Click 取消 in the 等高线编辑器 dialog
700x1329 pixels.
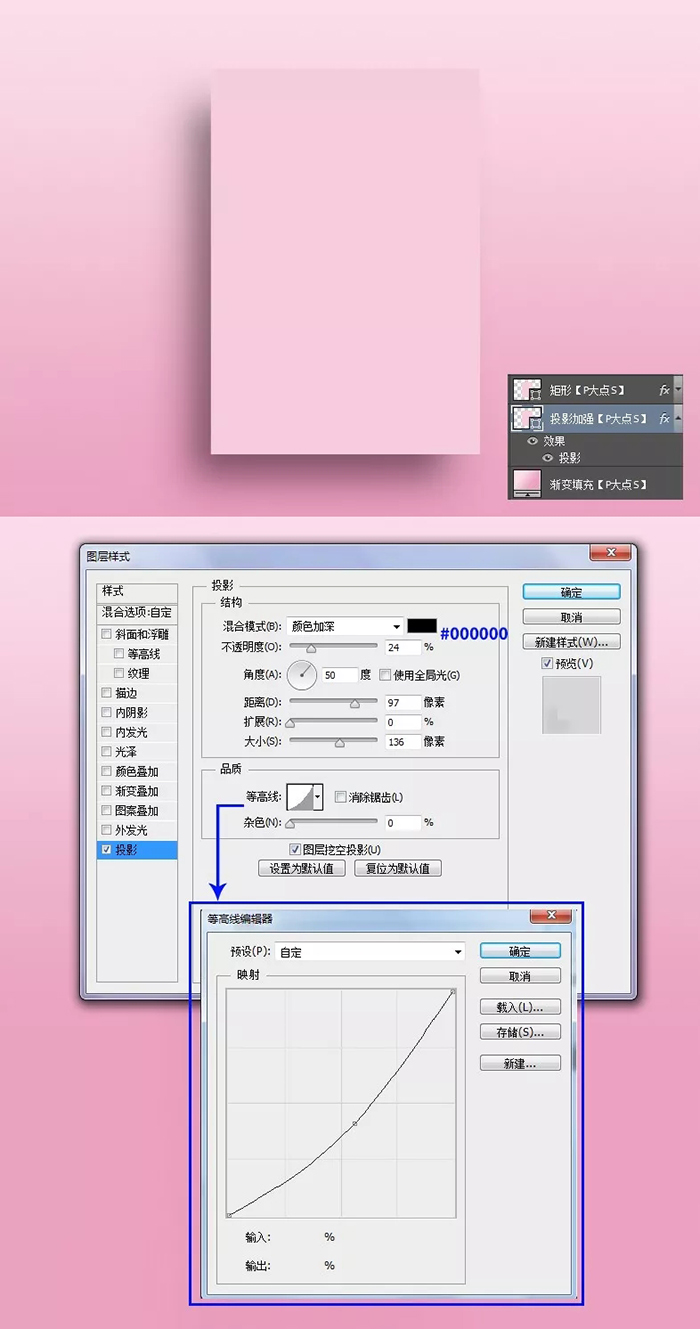(x=520, y=975)
